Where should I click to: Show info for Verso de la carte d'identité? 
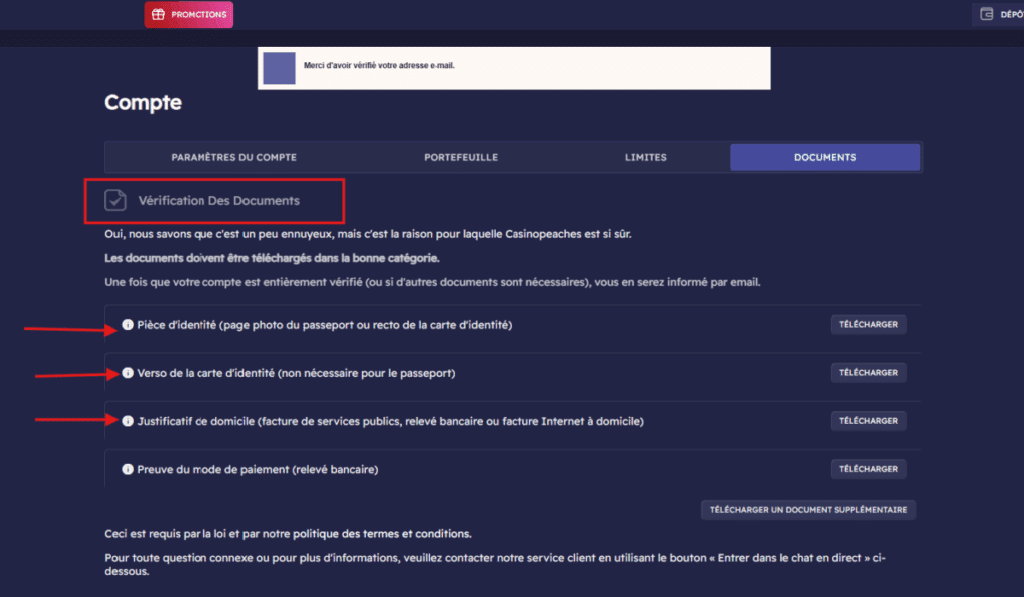(x=128, y=373)
